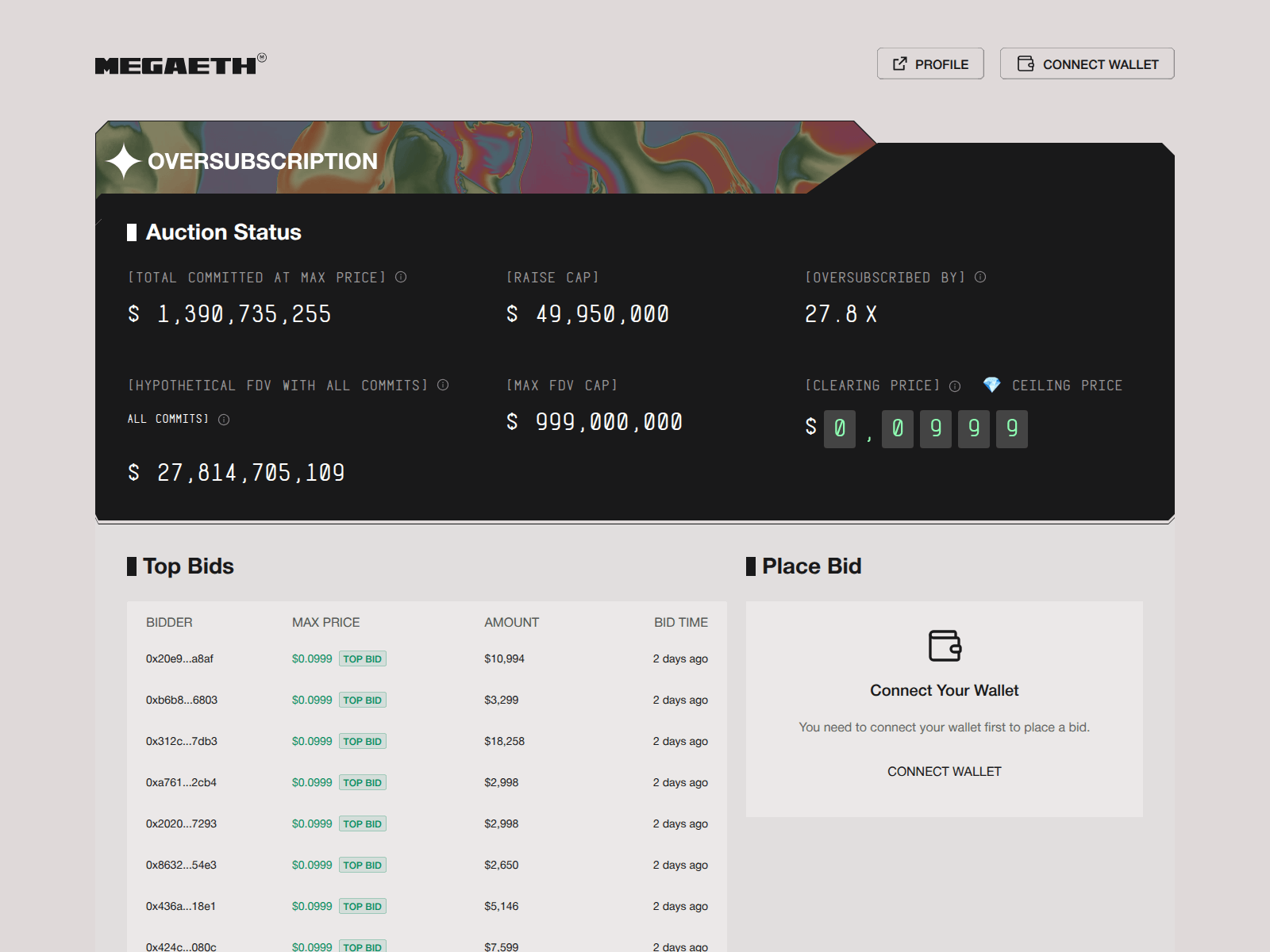Open the Profile page button
The width and height of the screenshot is (1270, 952).
(930, 63)
